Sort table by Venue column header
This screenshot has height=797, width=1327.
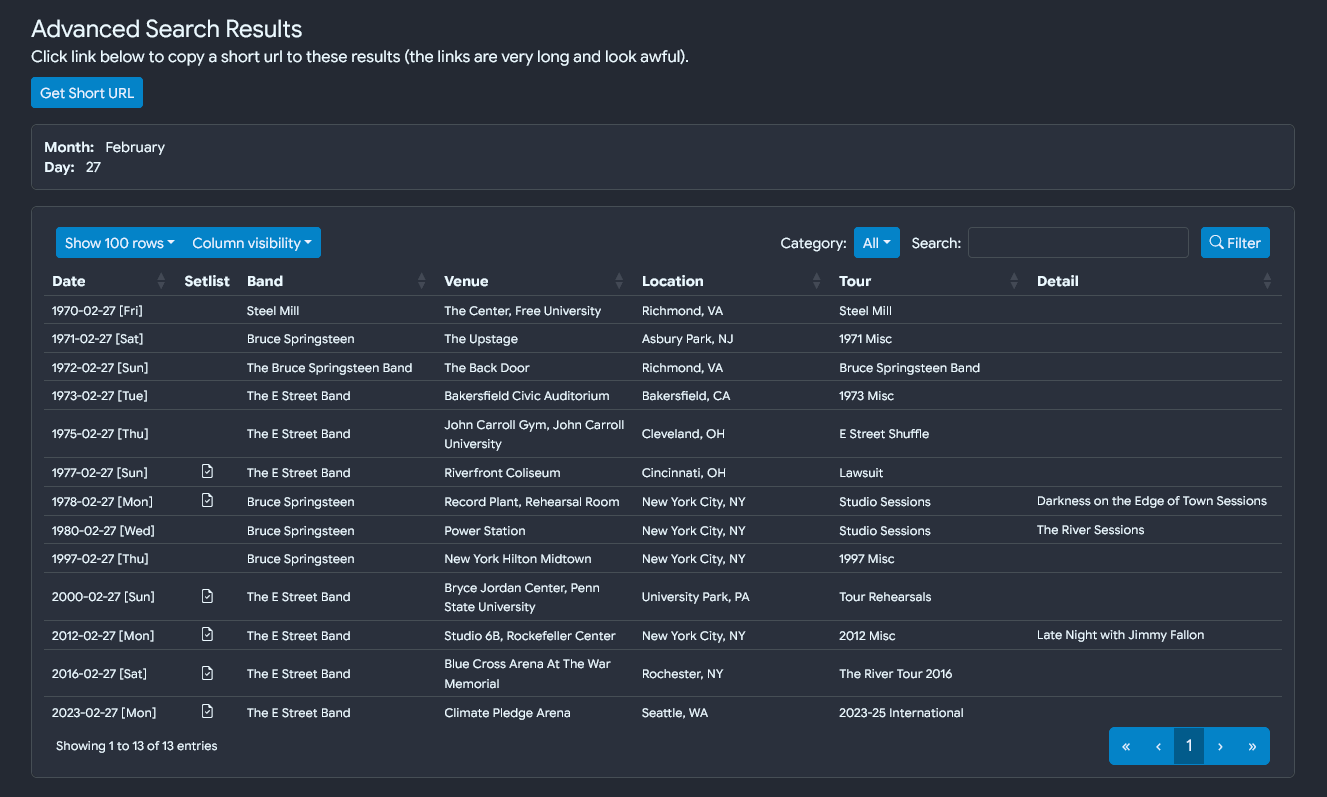pyautogui.click(x=466, y=281)
